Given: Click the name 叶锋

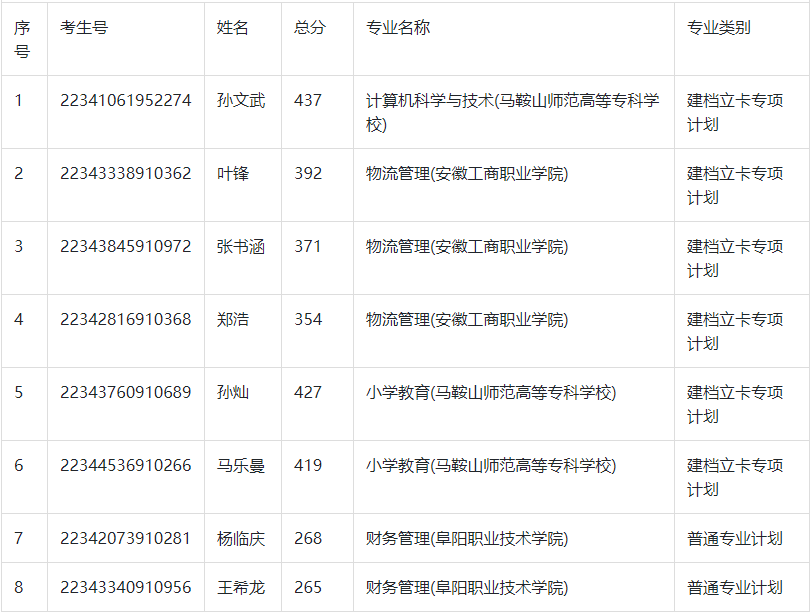Looking at the screenshot, I should pos(233,173).
